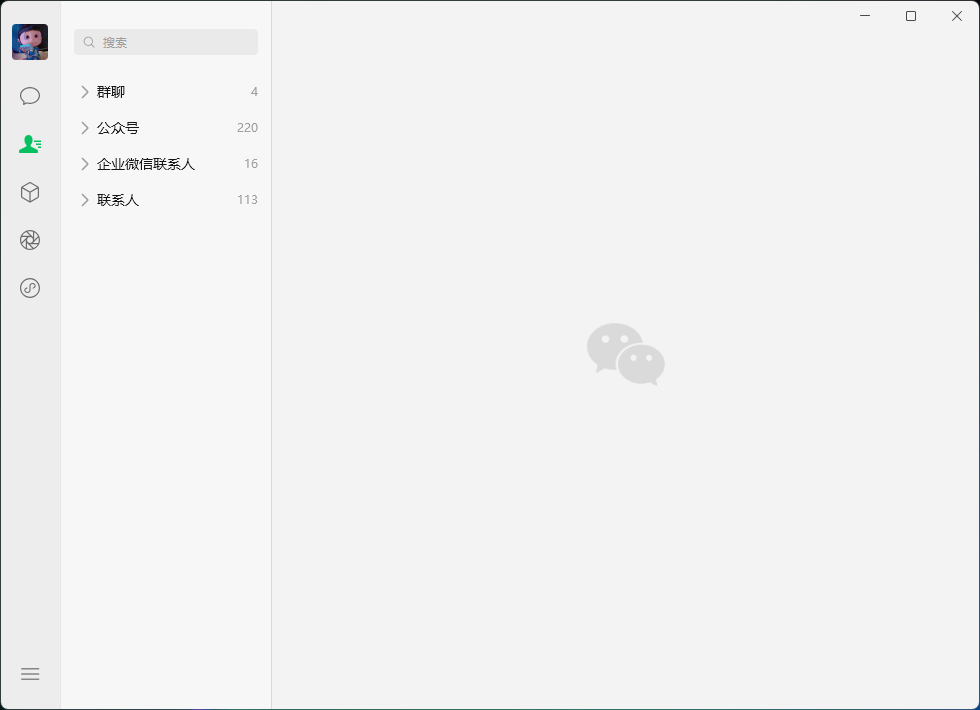The image size is (980, 710).
Task: Click the 220 count beside 公众号
Action: coord(248,128)
